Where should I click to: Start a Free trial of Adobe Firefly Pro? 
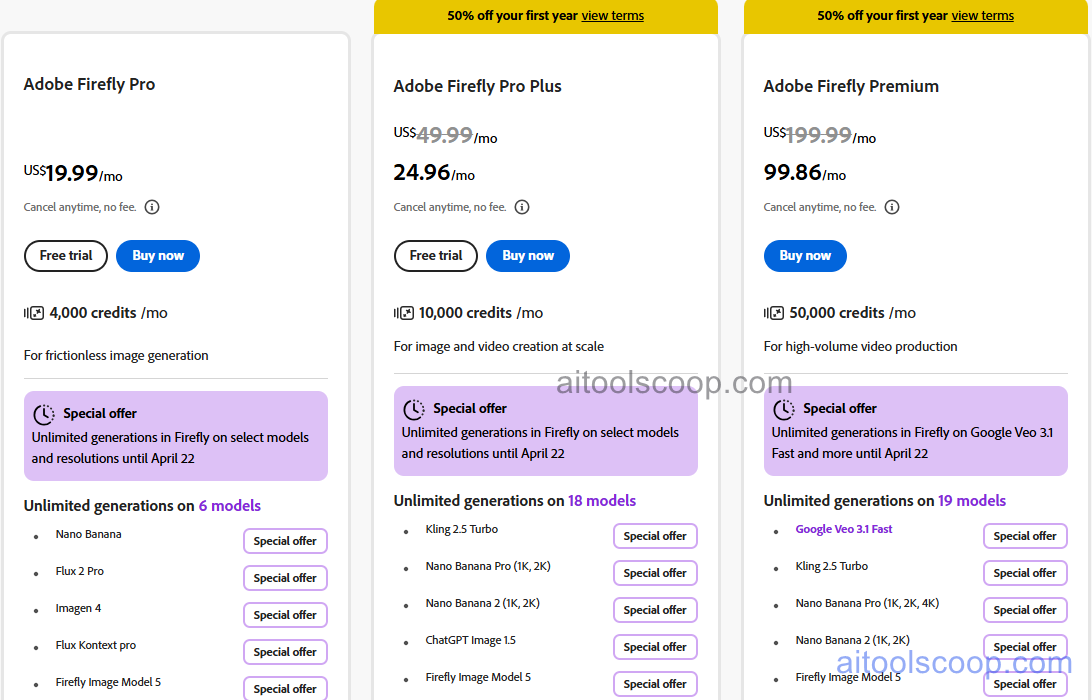pyautogui.click(x=65, y=256)
